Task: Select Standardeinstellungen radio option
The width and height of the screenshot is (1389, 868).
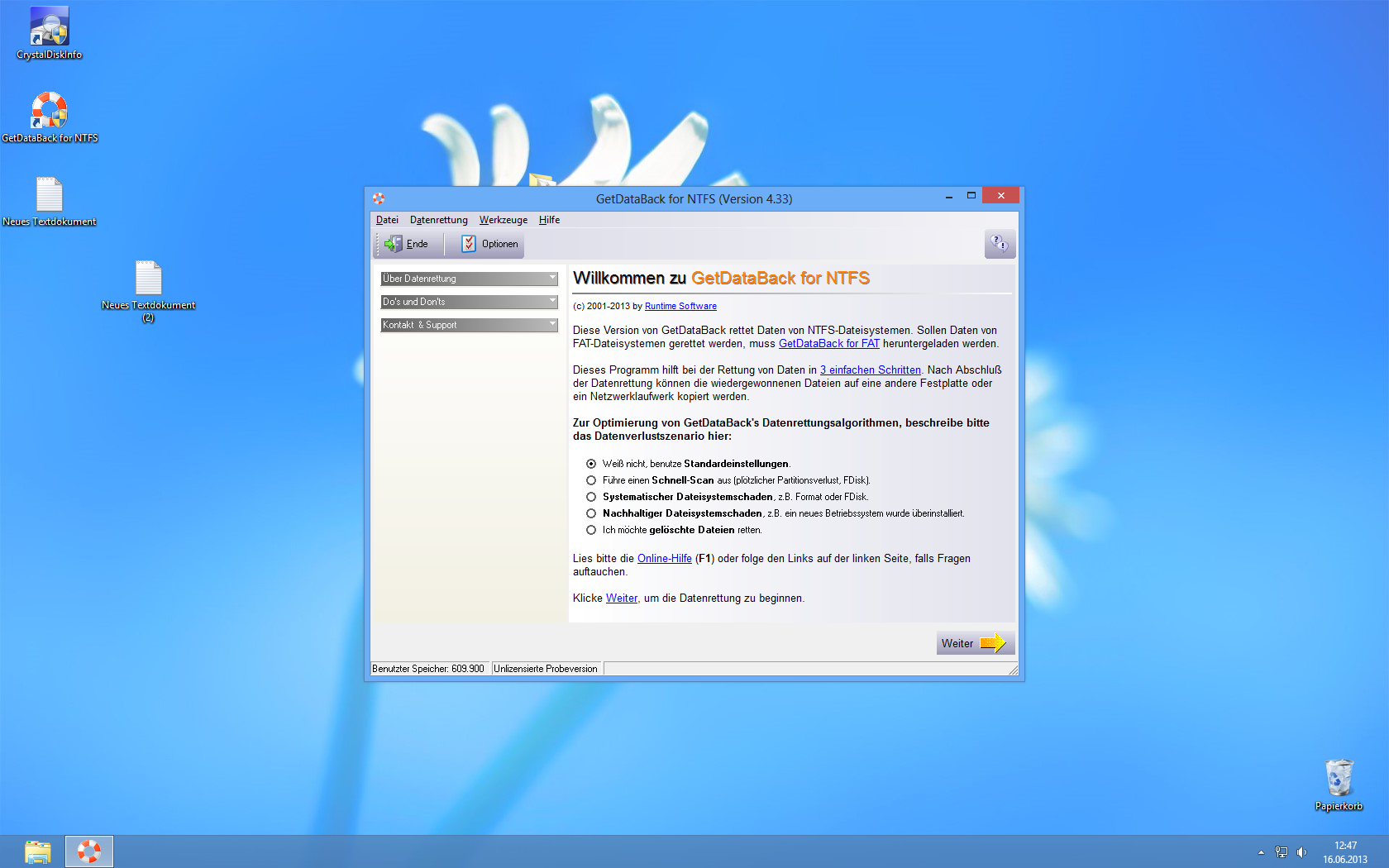Action: point(591,464)
